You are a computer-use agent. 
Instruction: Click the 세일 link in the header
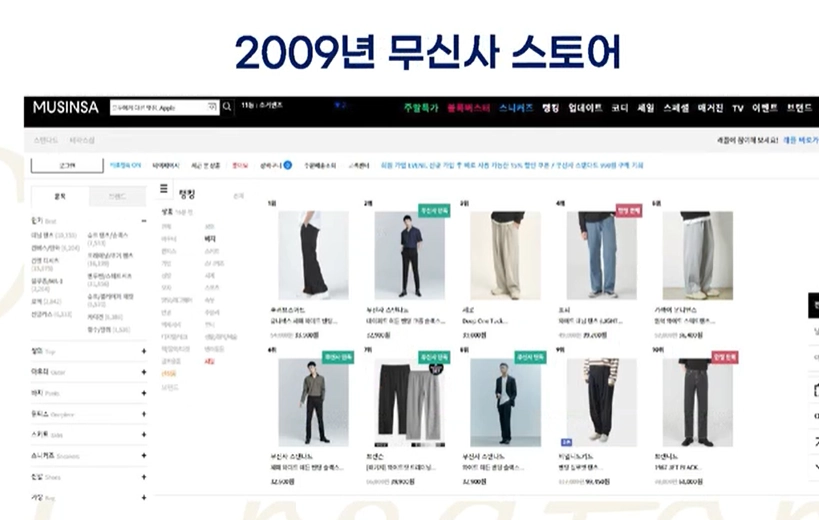click(x=646, y=108)
